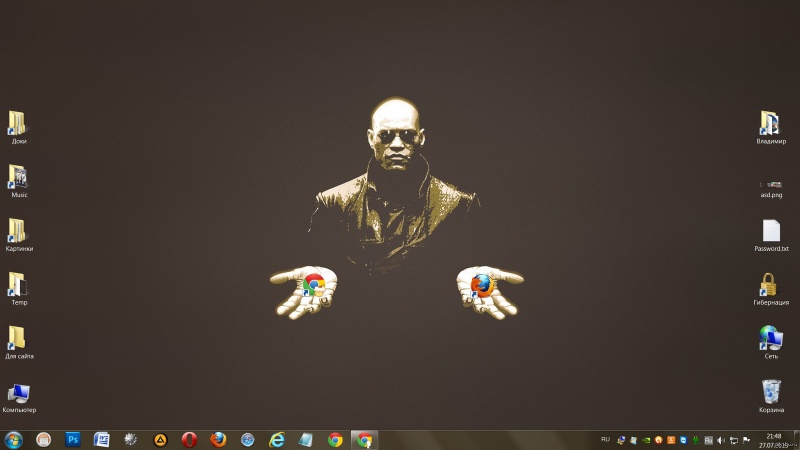
Task: Switch to the highlighted active Chrome taskbar button
Action: pyautogui.click(x=364, y=440)
